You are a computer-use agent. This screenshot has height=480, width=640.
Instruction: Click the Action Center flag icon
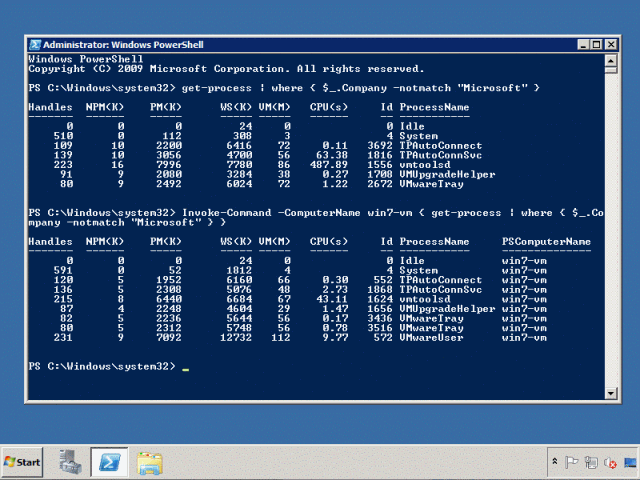pyautogui.click(x=571, y=462)
